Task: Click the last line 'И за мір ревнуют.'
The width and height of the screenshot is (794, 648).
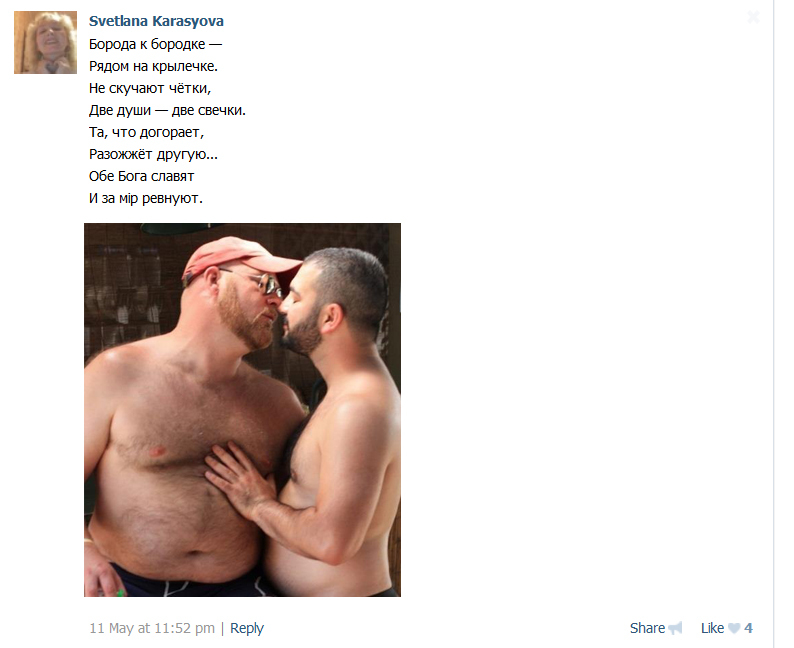Action: click(146, 198)
